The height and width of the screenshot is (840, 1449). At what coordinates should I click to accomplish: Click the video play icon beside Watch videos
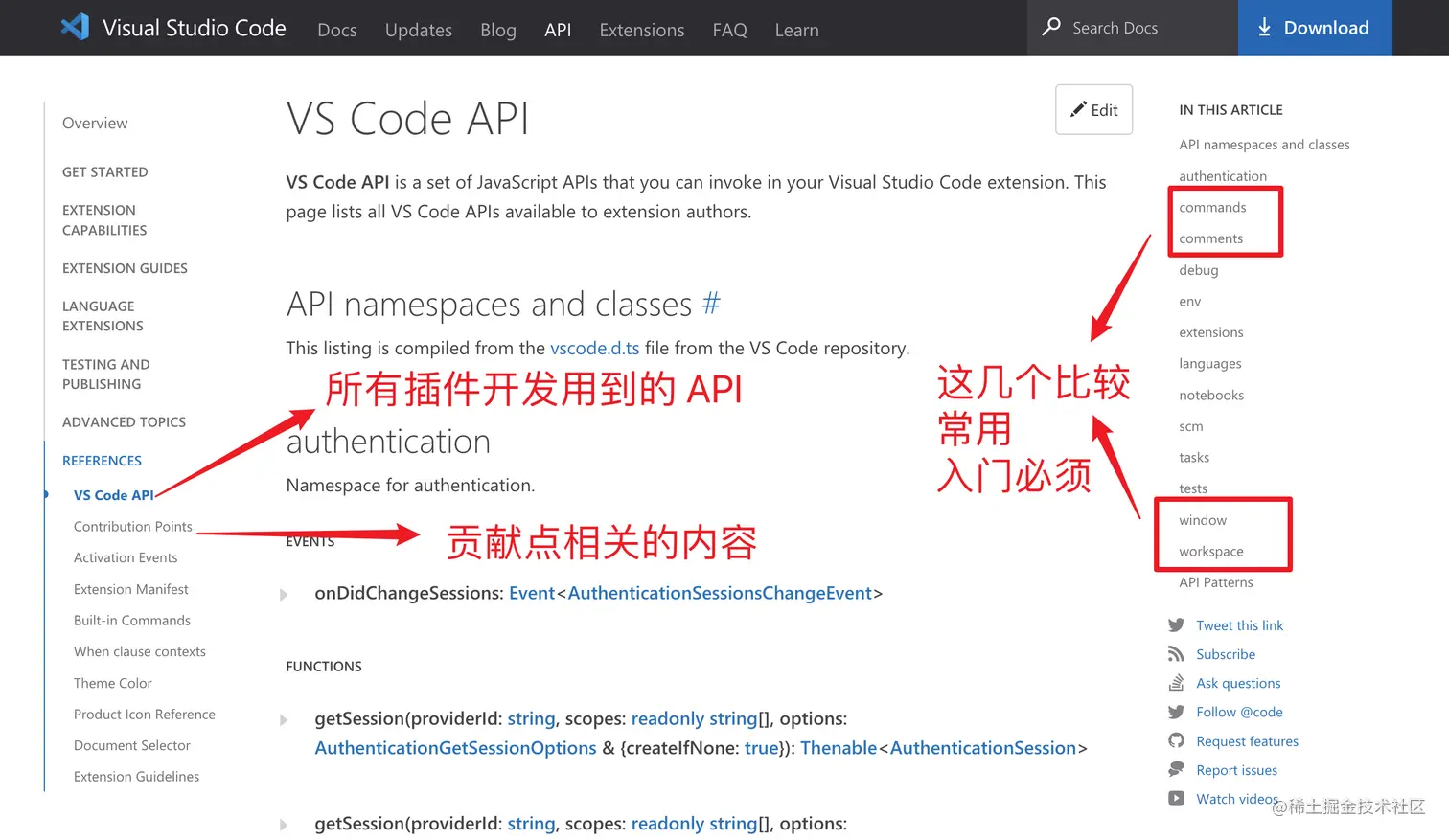(1176, 798)
